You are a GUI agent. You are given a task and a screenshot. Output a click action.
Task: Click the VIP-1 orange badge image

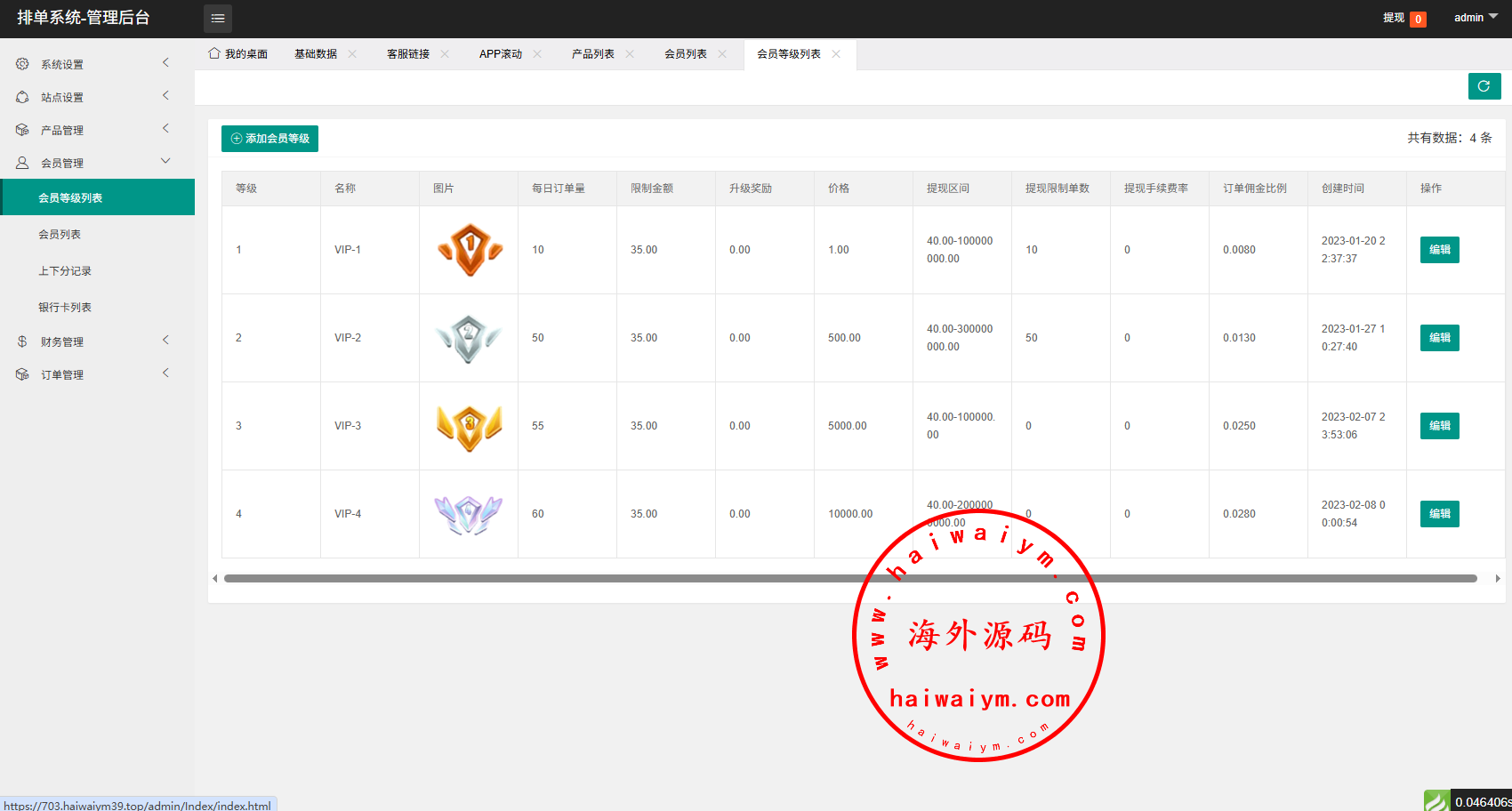click(x=470, y=250)
